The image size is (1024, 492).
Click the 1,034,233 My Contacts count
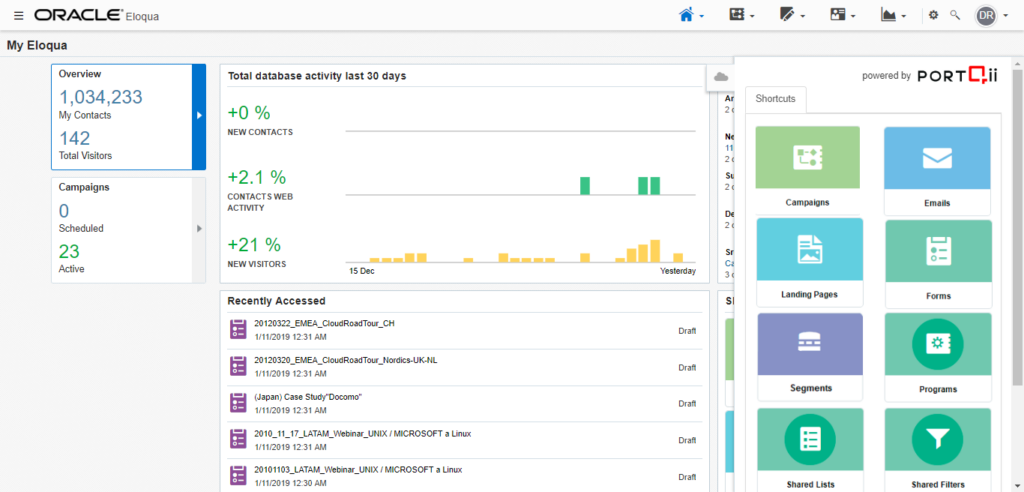pyautogui.click(x=101, y=97)
